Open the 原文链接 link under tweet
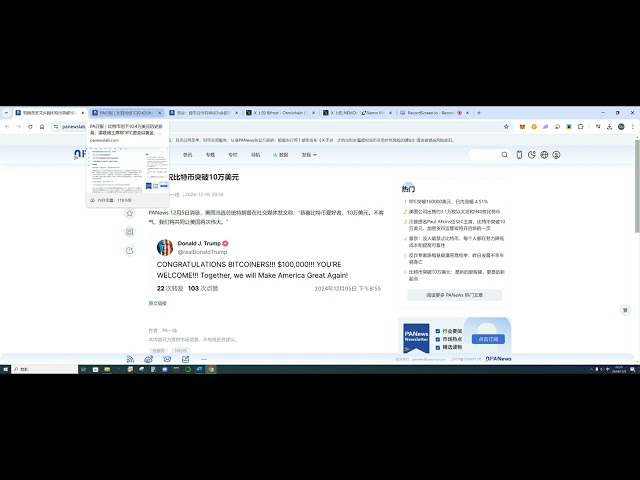640x480 pixels. click(x=158, y=303)
